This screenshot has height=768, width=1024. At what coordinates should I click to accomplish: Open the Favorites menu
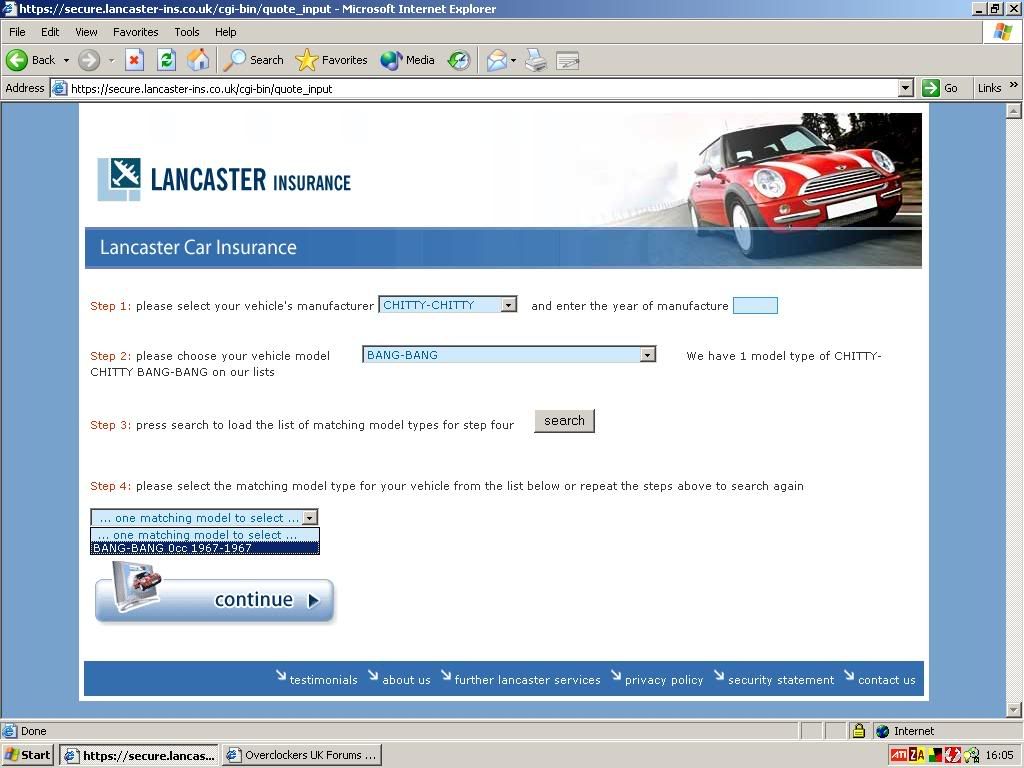coord(135,32)
